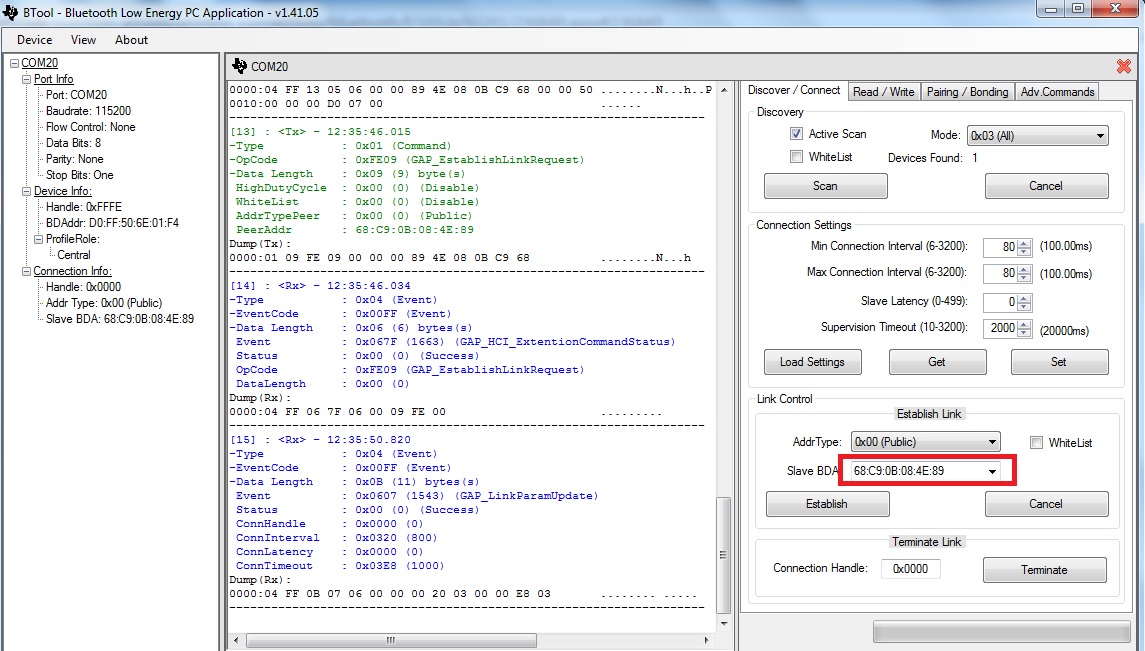1145x651 pixels.
Task: Decrease the Supervision Timeout stepper
Action: coord(1024,333)
